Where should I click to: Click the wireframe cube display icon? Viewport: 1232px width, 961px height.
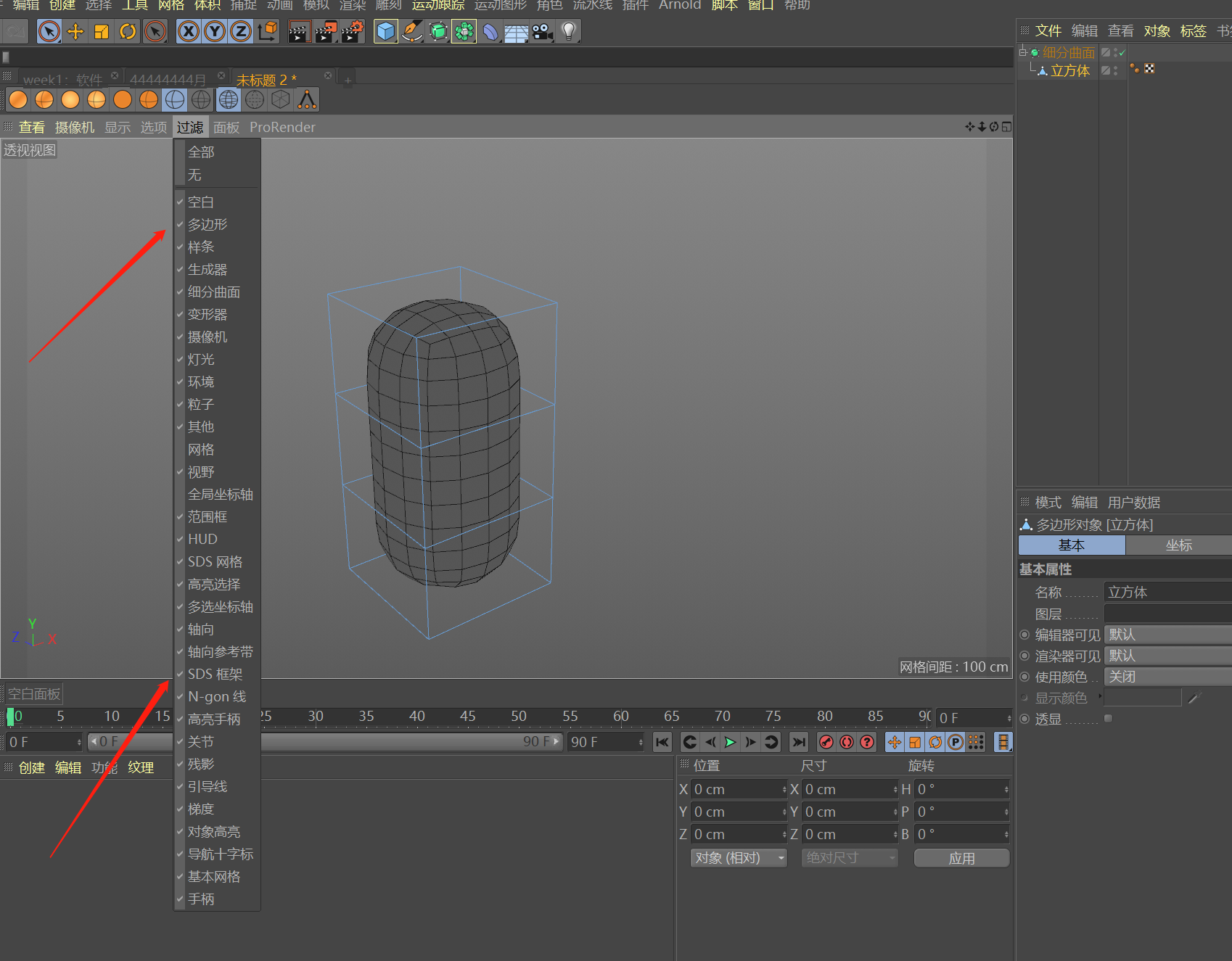[x=281, y=99]
